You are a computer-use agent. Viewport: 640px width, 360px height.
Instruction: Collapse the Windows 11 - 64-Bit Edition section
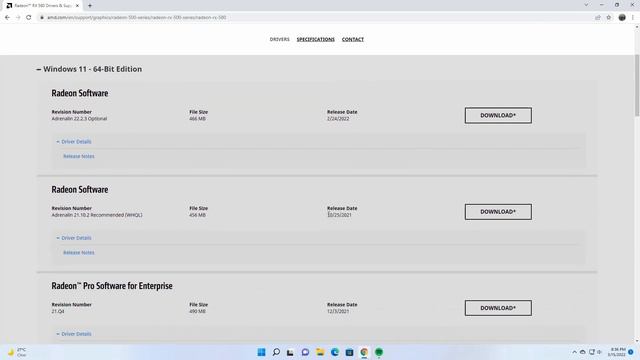[89, 69]
